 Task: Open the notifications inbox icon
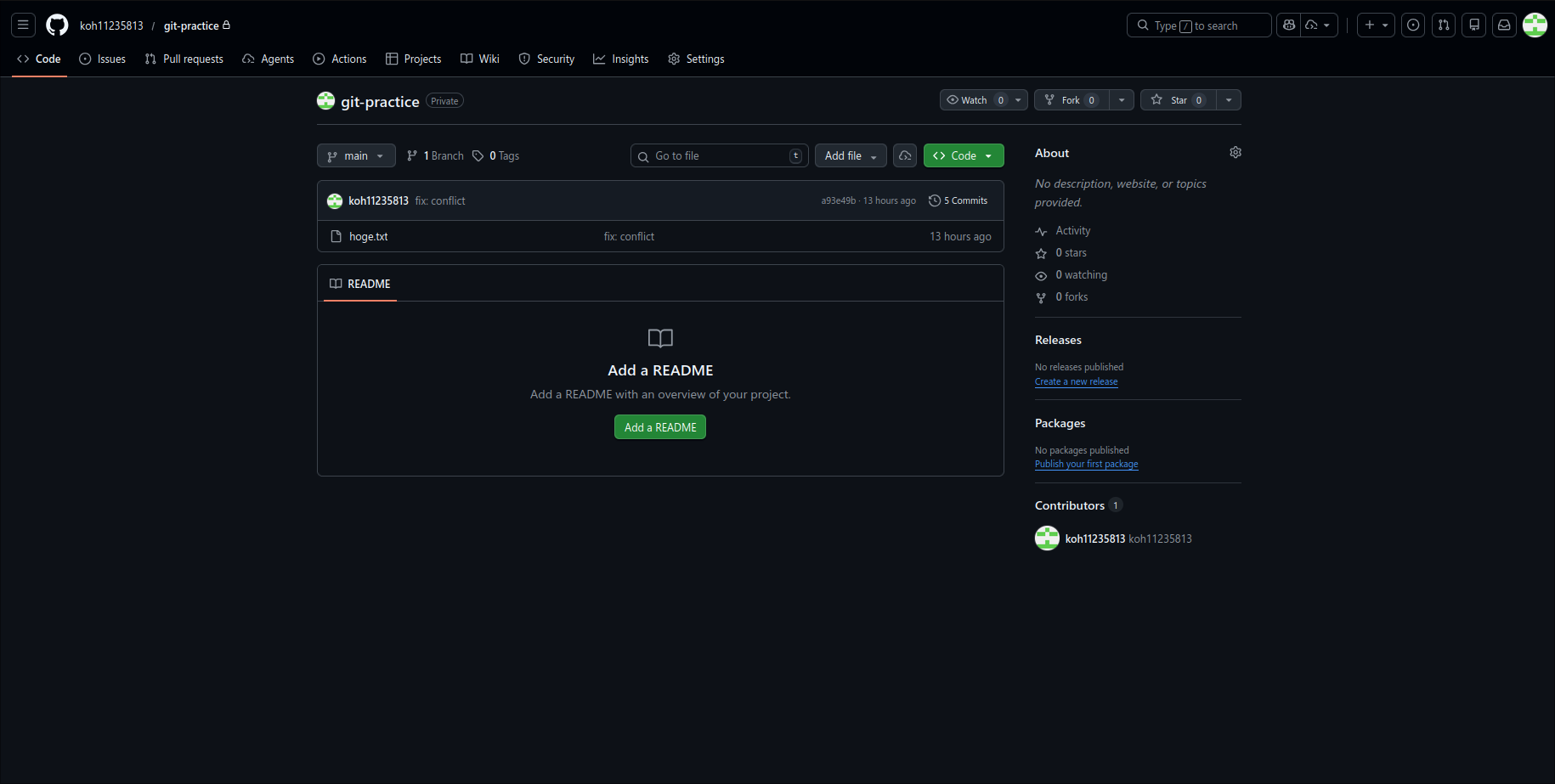[x=1504, y=25]
